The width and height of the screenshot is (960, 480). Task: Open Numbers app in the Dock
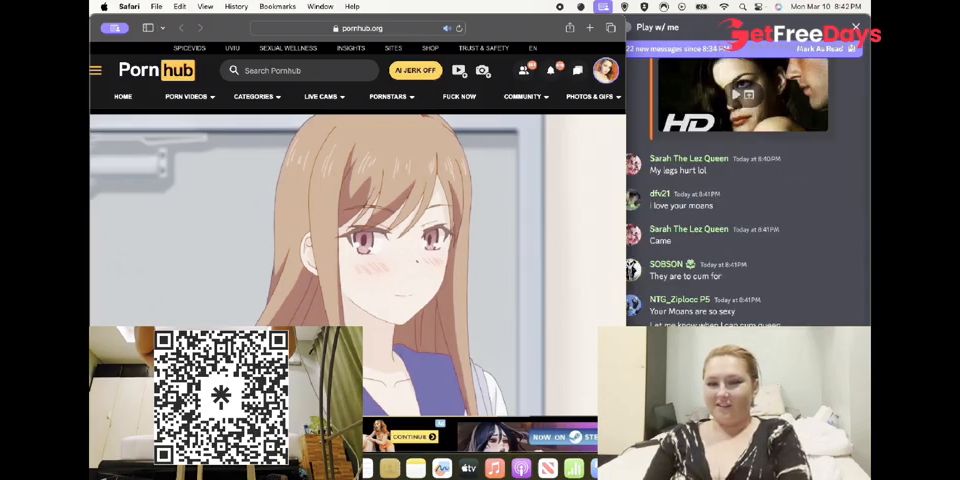pyautogui.click(x=574, y=468)
